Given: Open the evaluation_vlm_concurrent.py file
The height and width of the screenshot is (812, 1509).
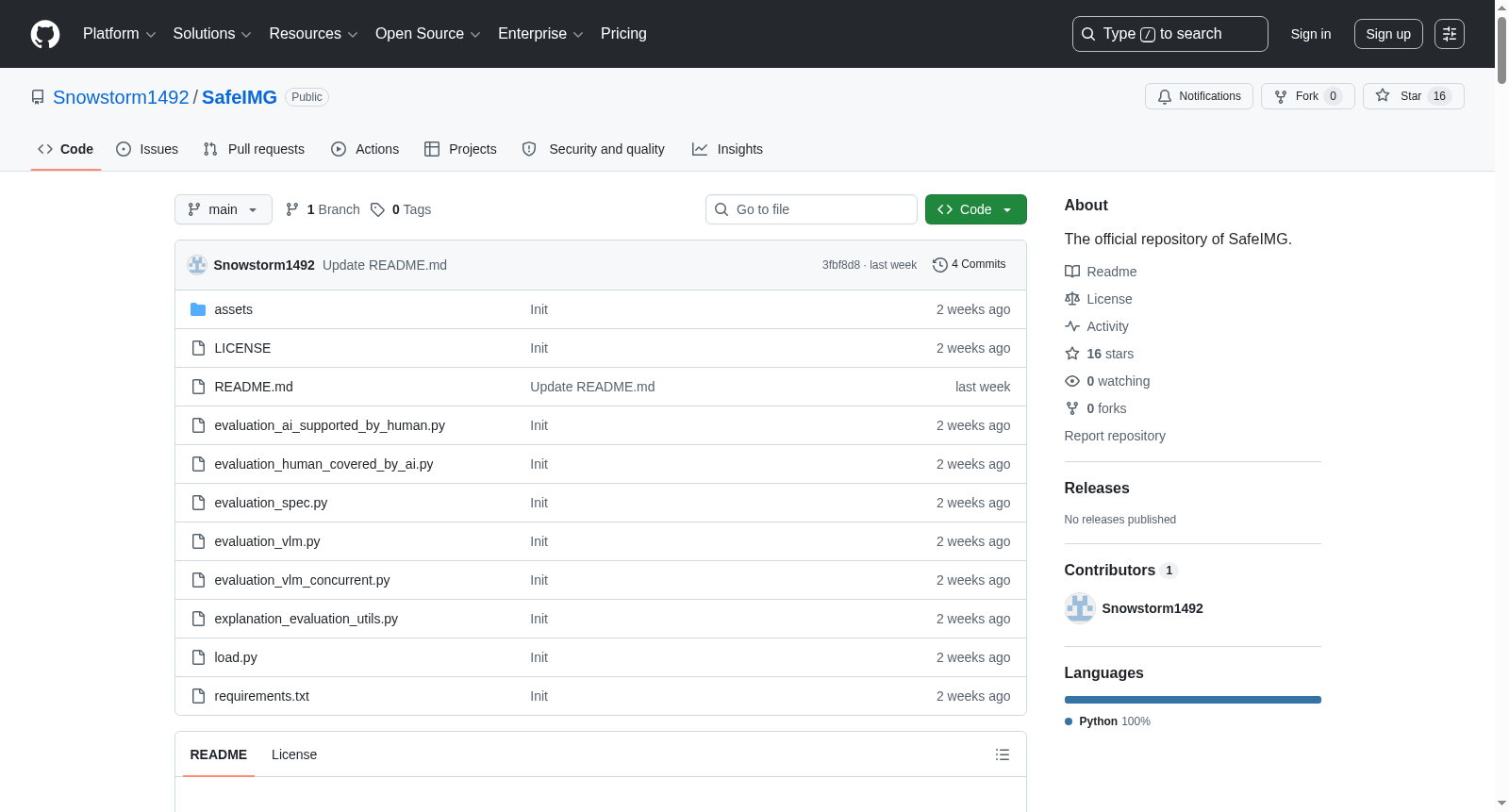Looking at the screenshot, I should coord(302,580).
